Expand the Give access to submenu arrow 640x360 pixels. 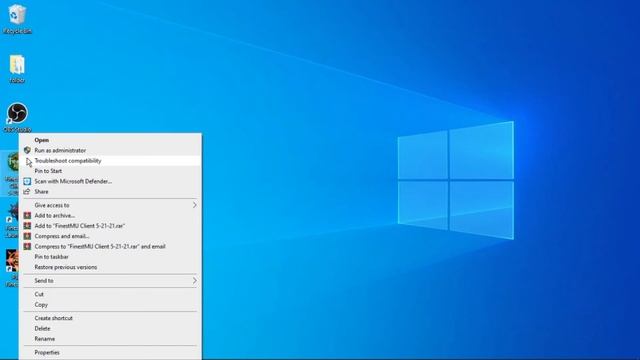coord(195,205)
